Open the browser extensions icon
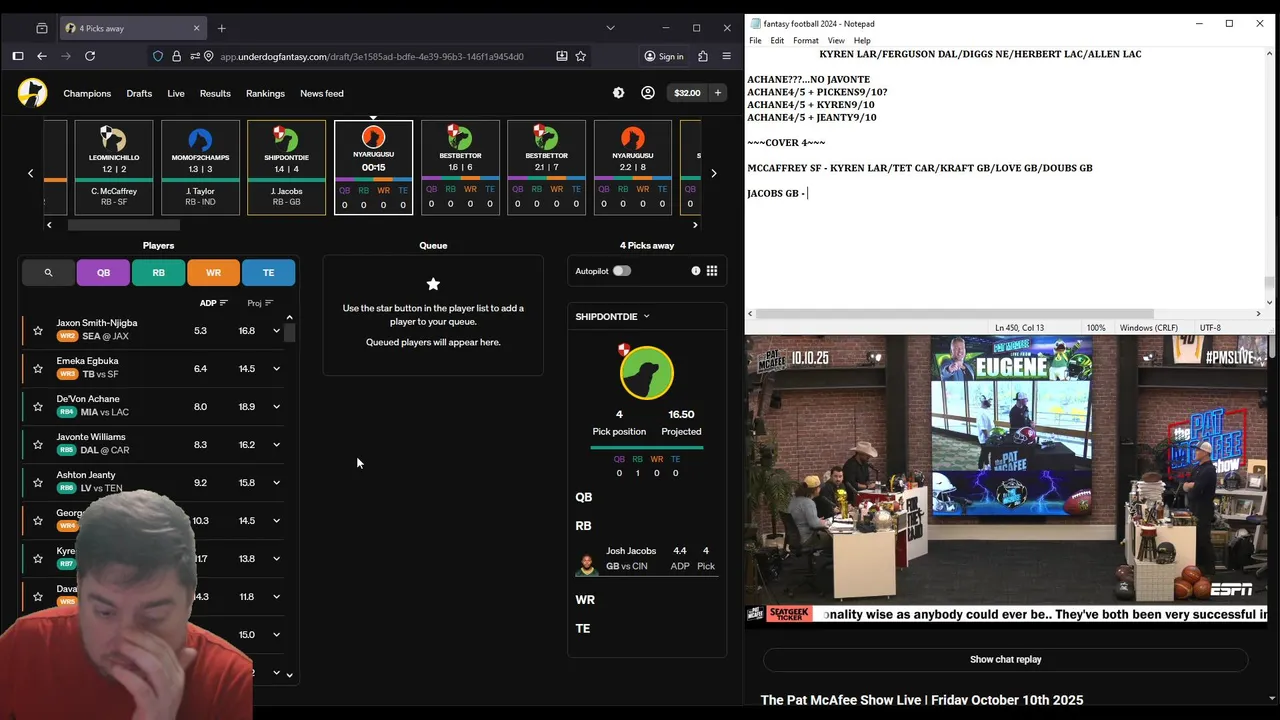1280x720 pixels. (703, 56)
